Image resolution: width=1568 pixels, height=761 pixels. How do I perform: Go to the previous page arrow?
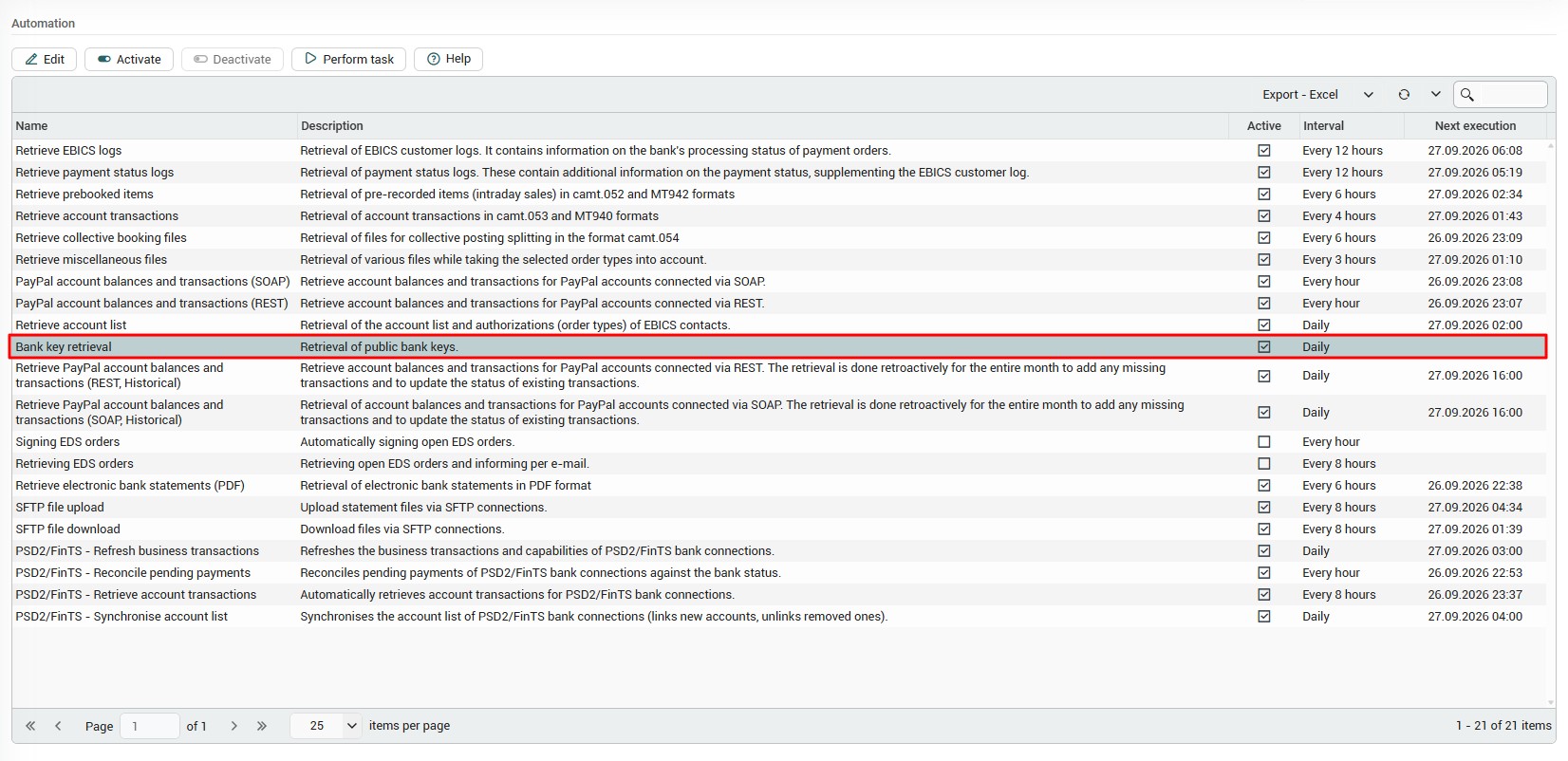click(x=58, y=726)
